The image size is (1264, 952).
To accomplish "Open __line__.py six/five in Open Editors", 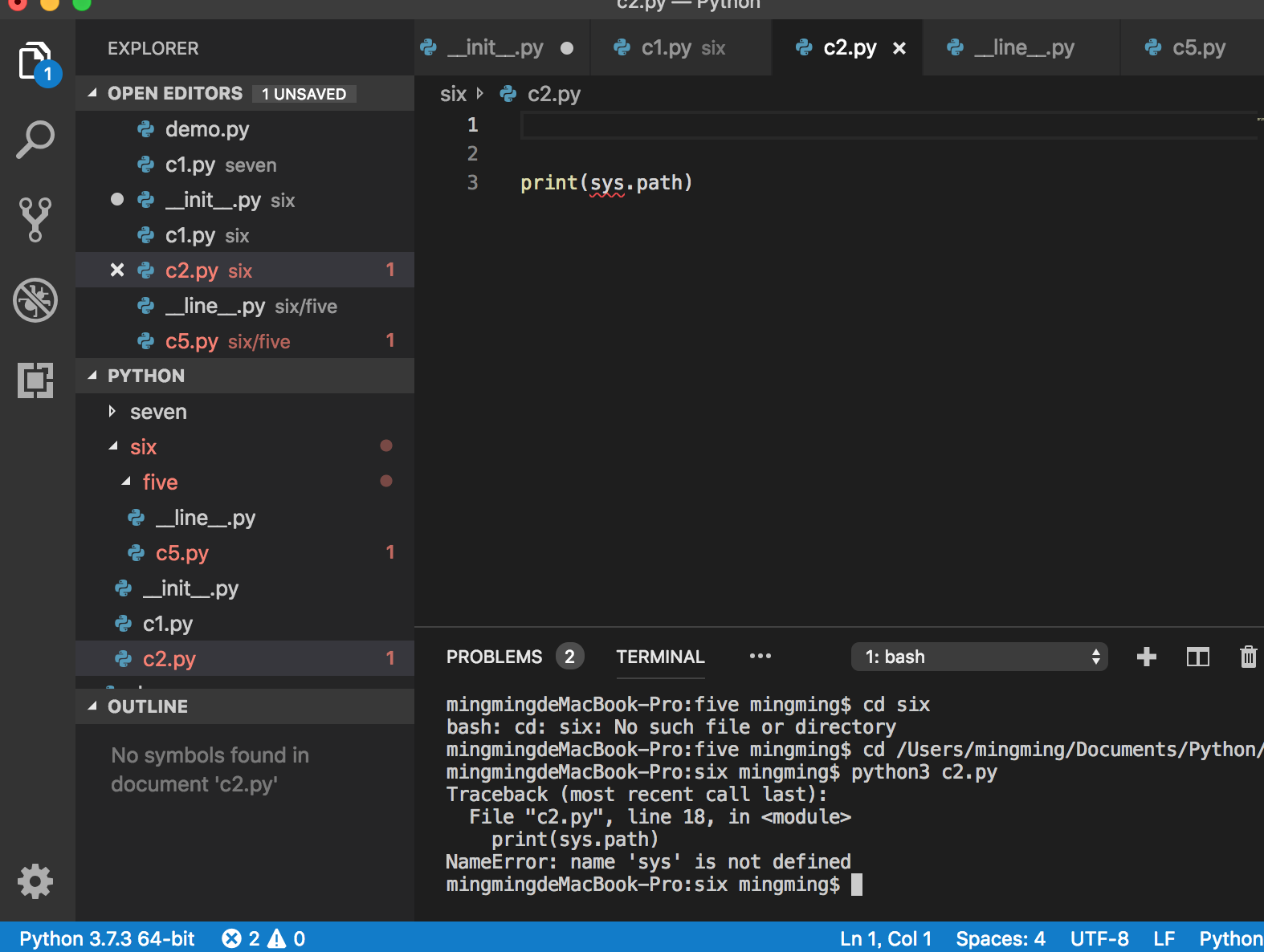I will click(245, 305).
